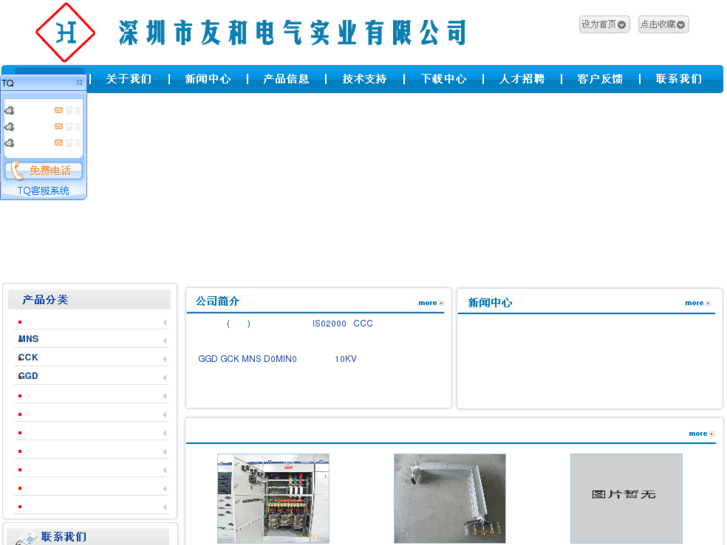Click the bottom agent avatar in TQ panel
The height and width of the screenshot is (545, 727).
coord(9,143)
